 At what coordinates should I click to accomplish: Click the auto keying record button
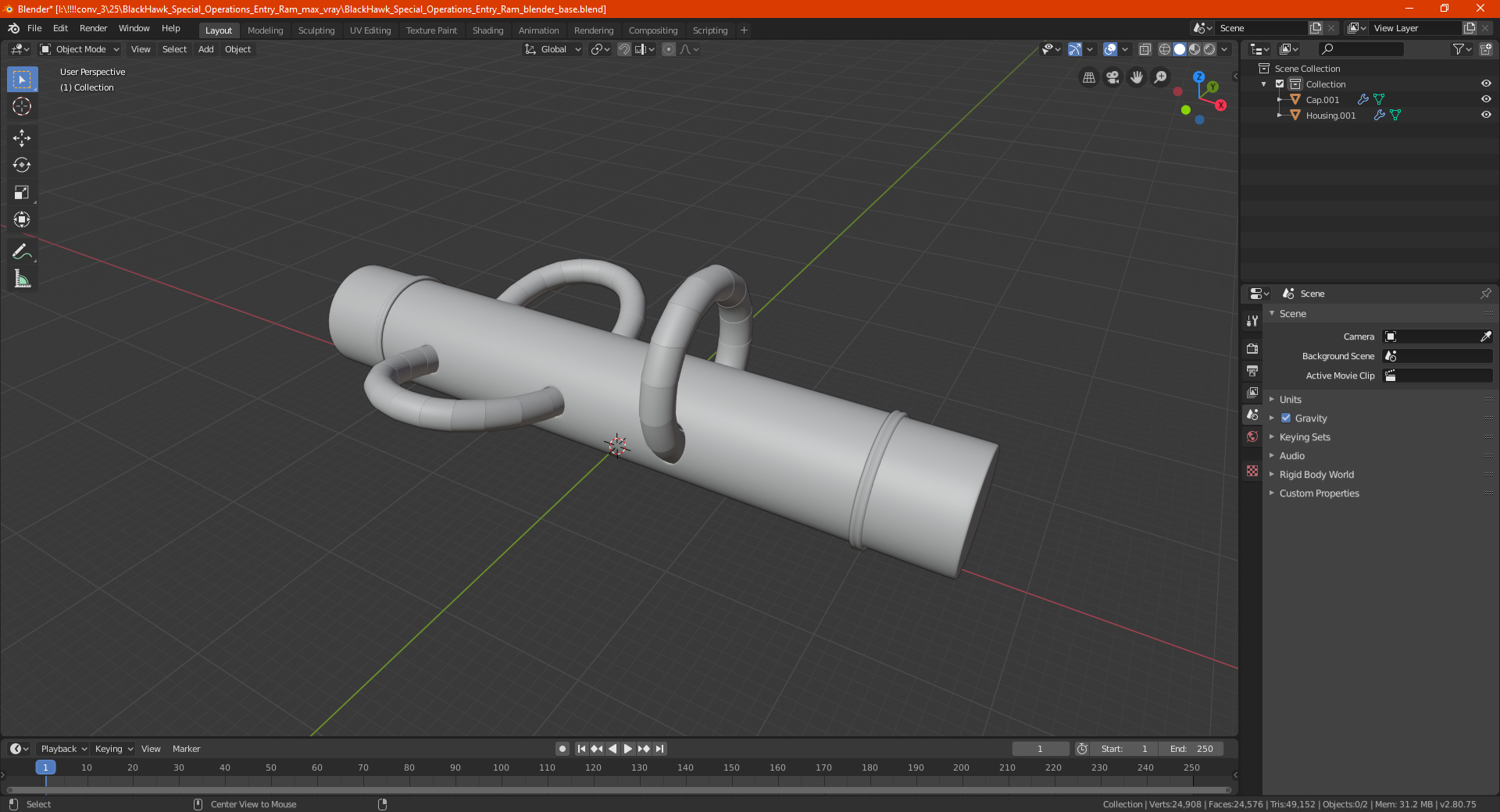[x=562, y=749]
